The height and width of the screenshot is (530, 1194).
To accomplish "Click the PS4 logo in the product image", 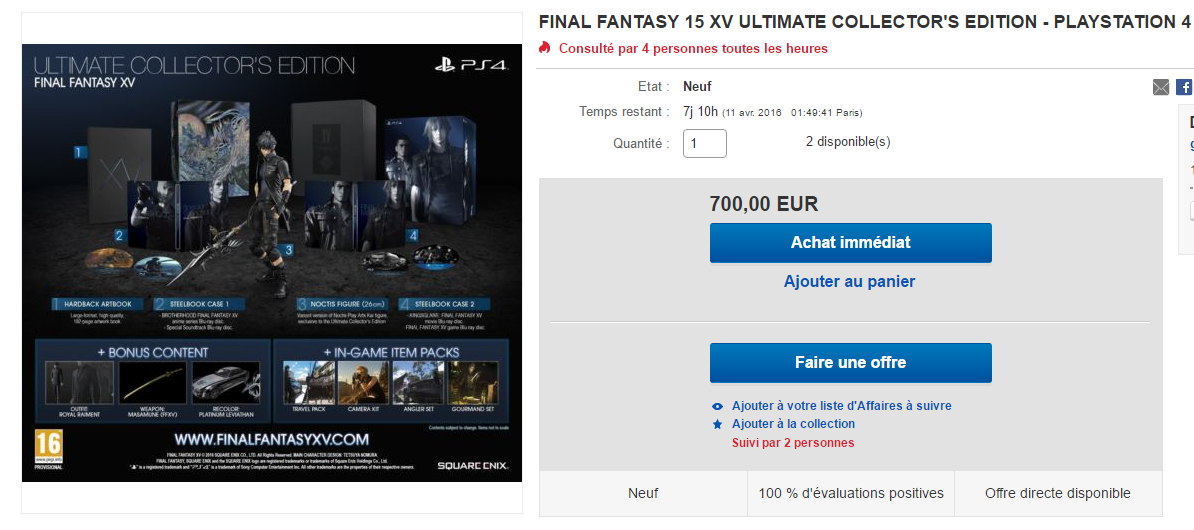I will click(471, 65).
